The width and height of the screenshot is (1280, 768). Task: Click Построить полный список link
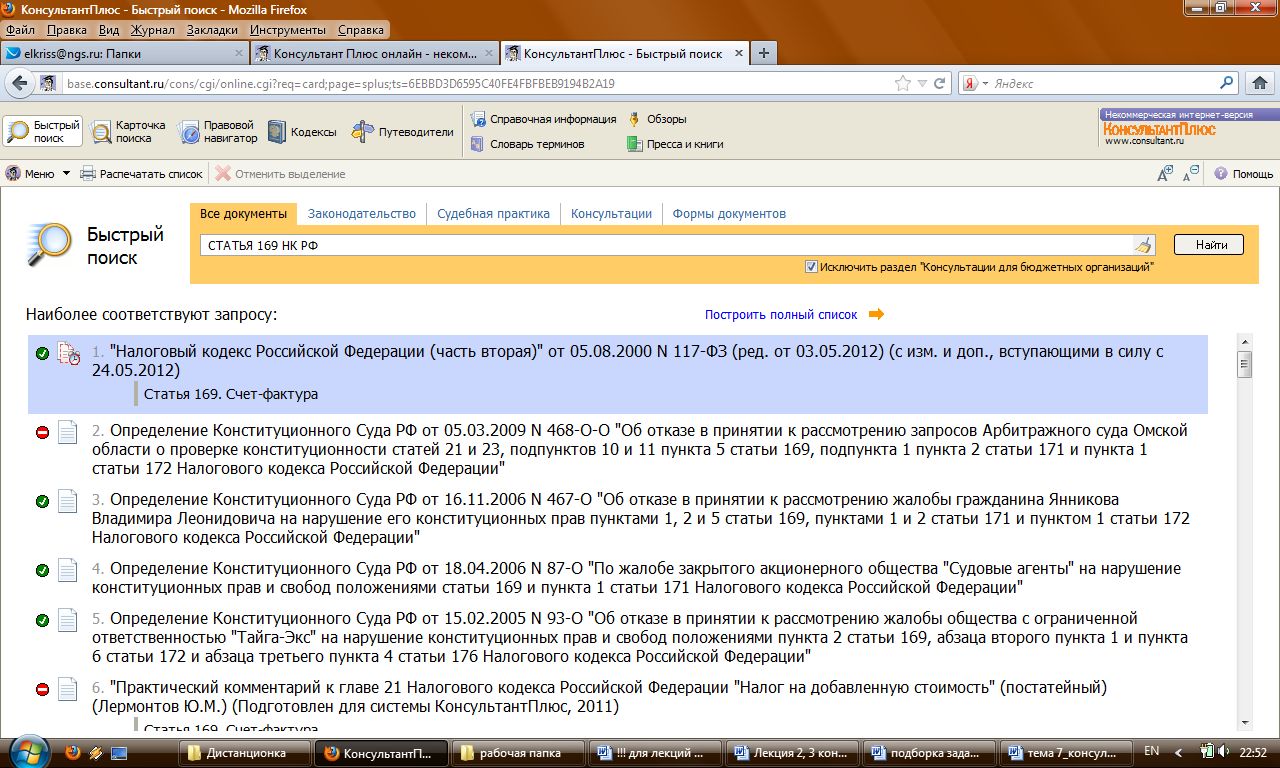point(781,314)
